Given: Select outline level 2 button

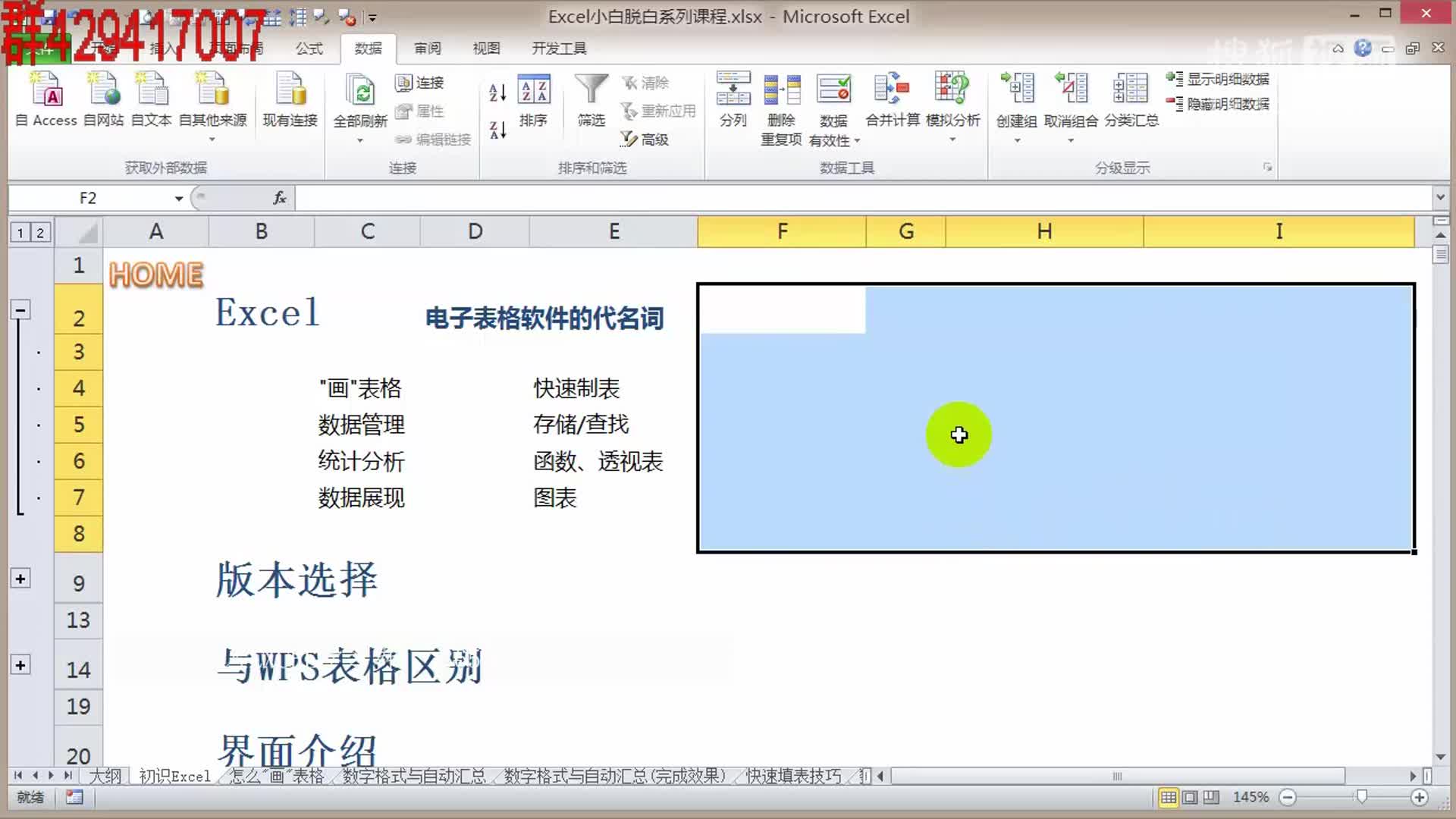Looking at the screenshot, I should pos(39,233).
